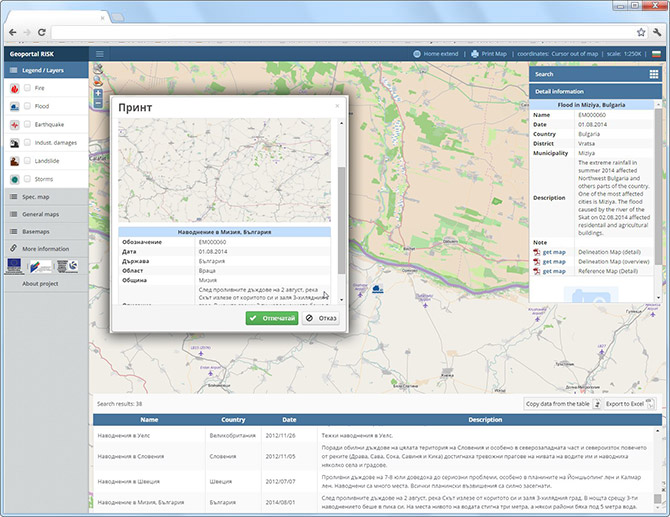Open the More information menu item
This screenshot has width=670, height=517.
(46, 249)
